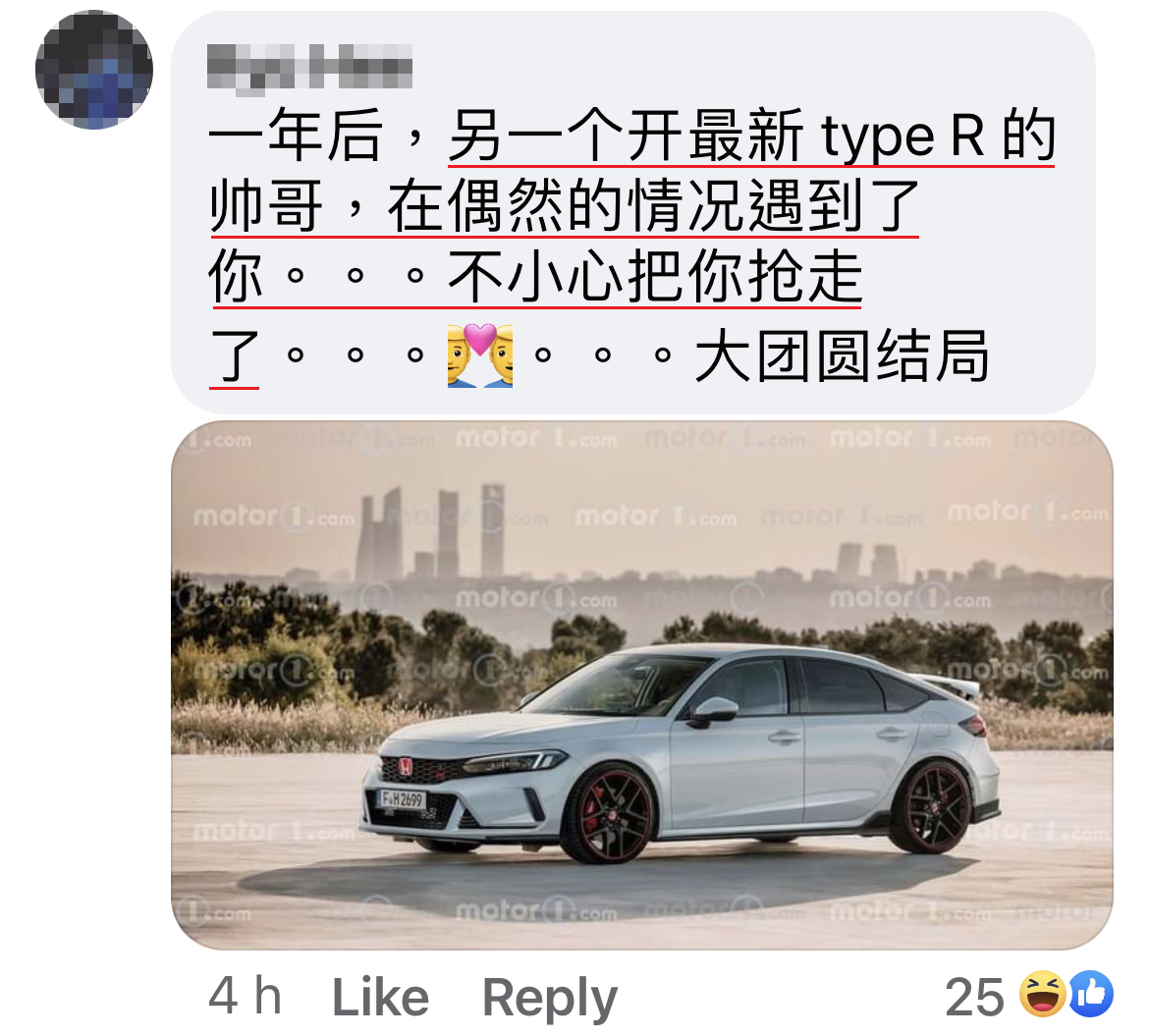
Task: Click the blurred commenter name
Action: click(309, 68)
